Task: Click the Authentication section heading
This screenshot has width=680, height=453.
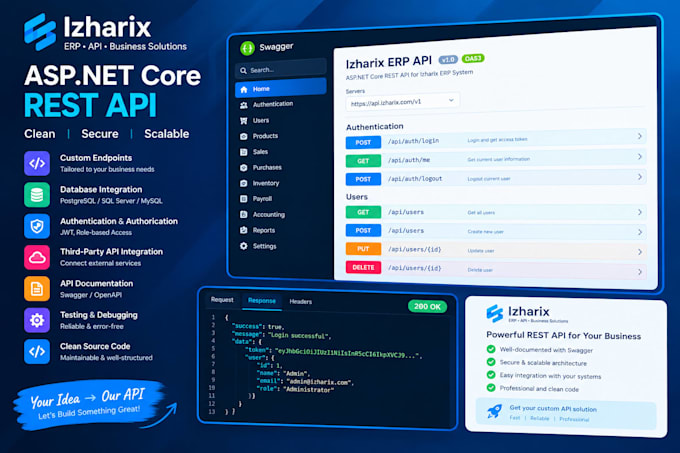Action: [375, 127]
